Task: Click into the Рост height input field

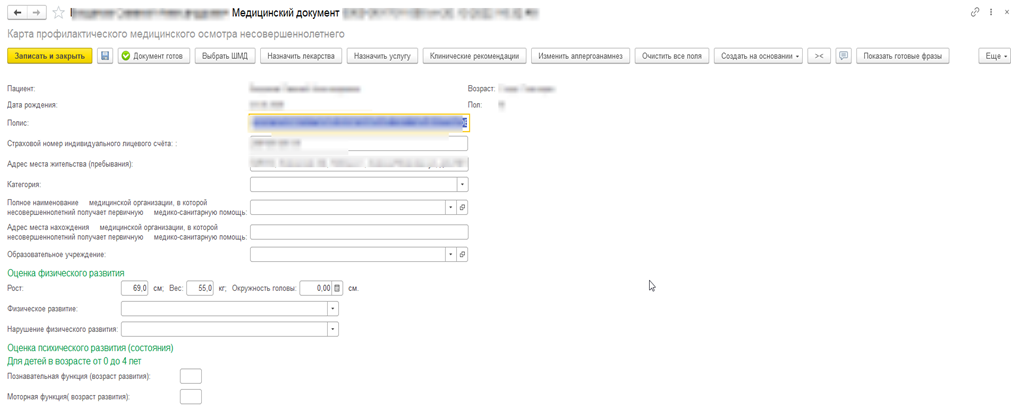Action: pos(134,288)
